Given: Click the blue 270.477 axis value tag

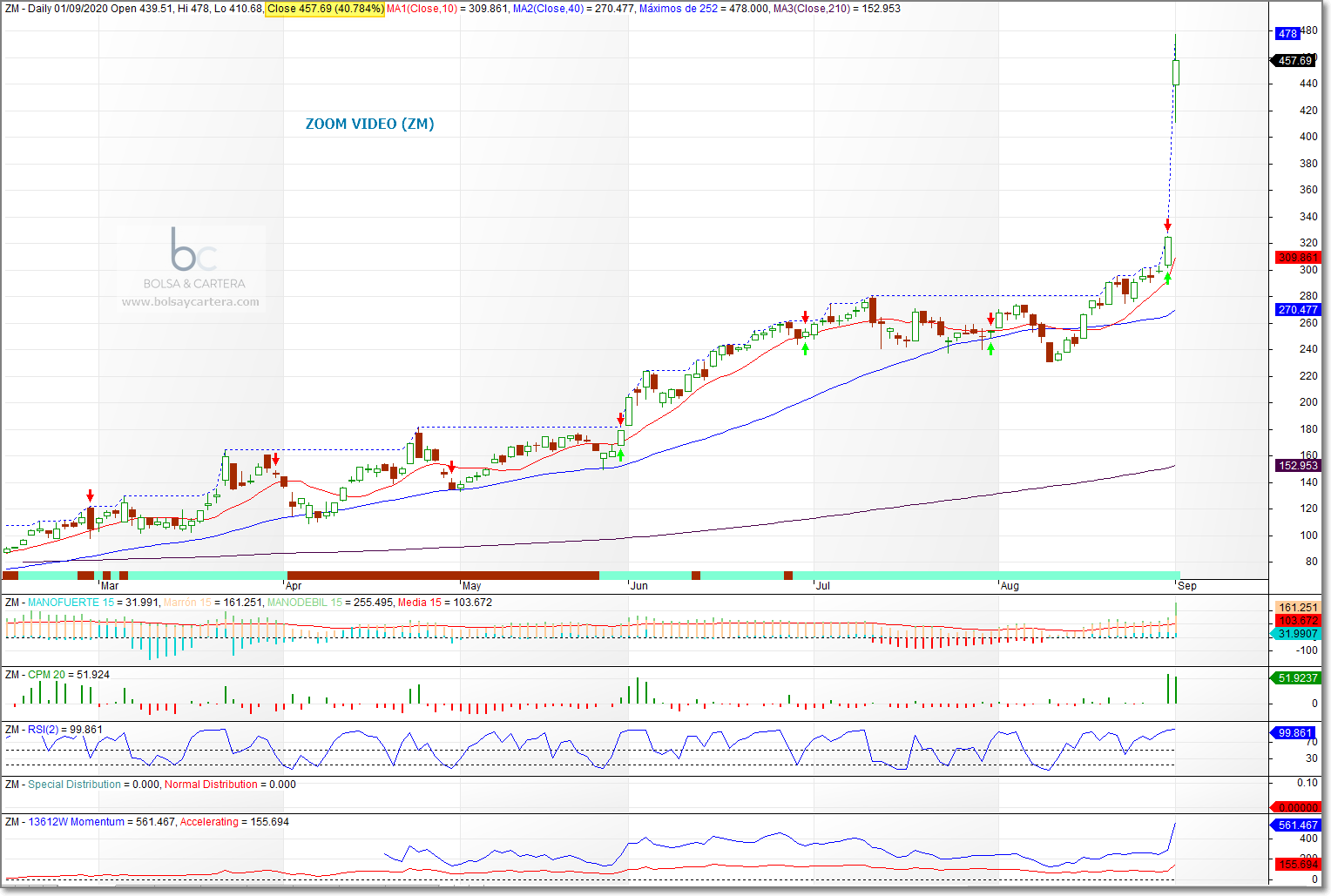Looking at the screenshot, I should tap(1298, 309).
